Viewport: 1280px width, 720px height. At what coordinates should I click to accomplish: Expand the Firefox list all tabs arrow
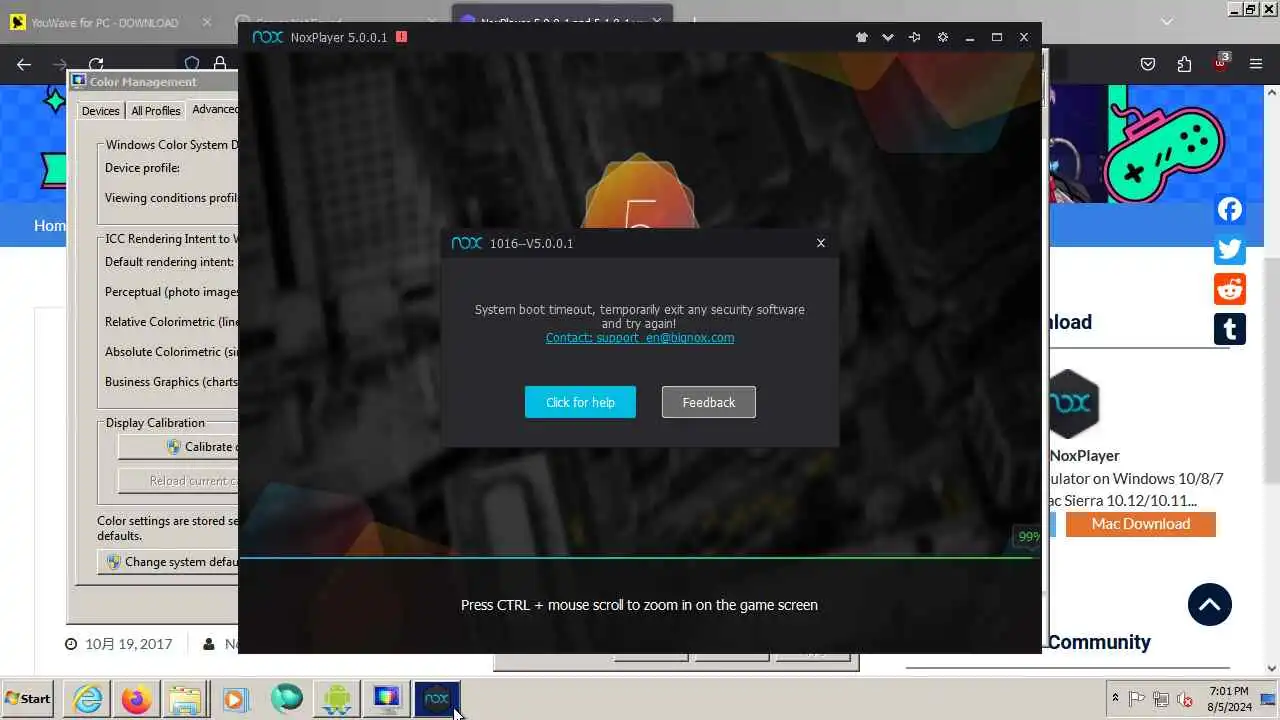coord(1166,21)
